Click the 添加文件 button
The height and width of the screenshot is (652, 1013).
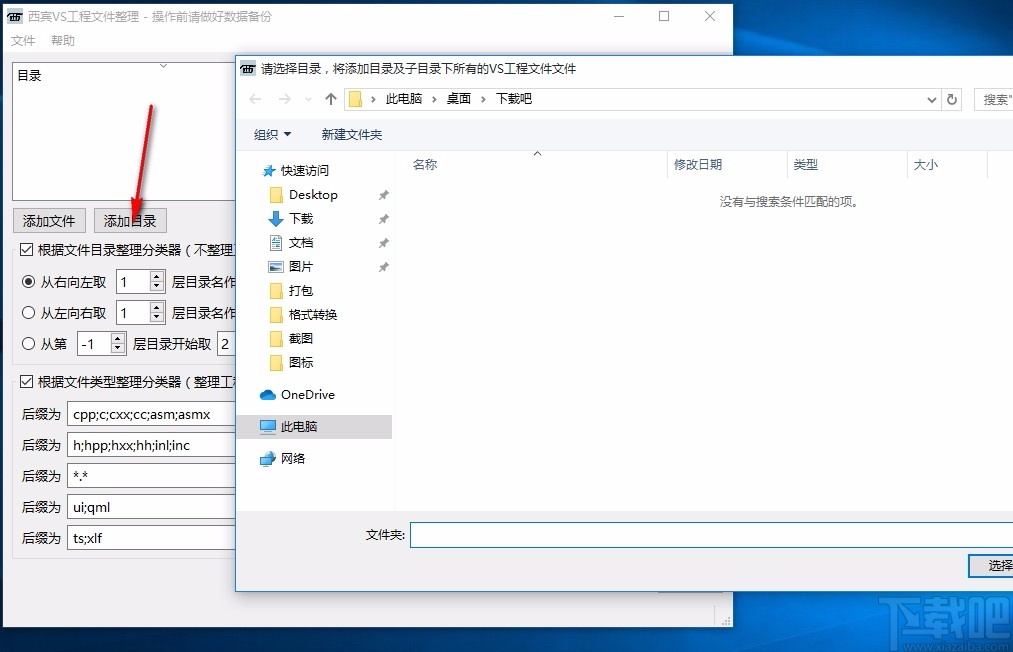pos(48,220)
